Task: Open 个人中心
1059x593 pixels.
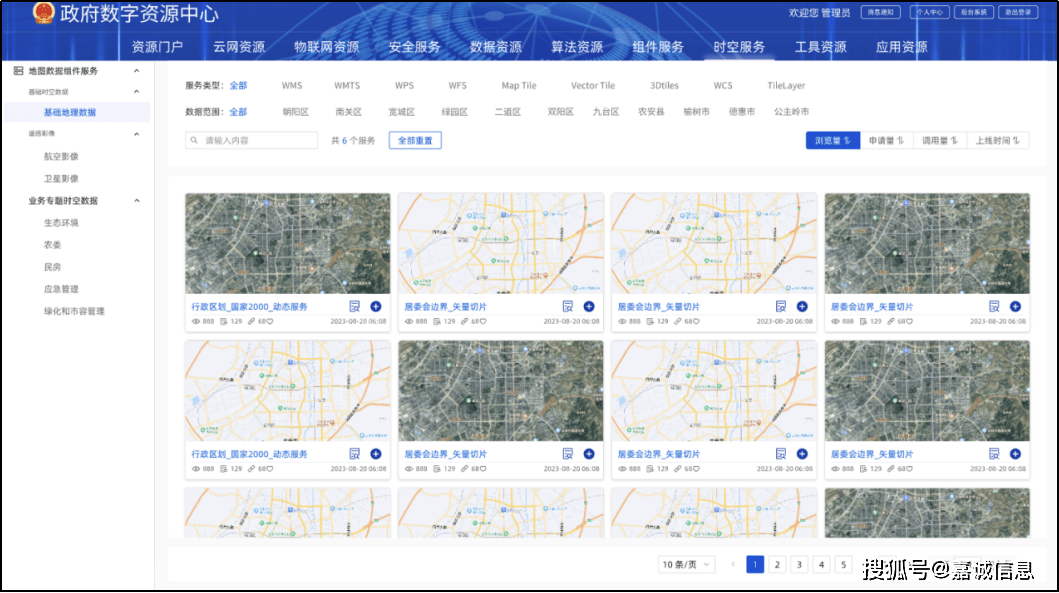Action: coord(929,12)
